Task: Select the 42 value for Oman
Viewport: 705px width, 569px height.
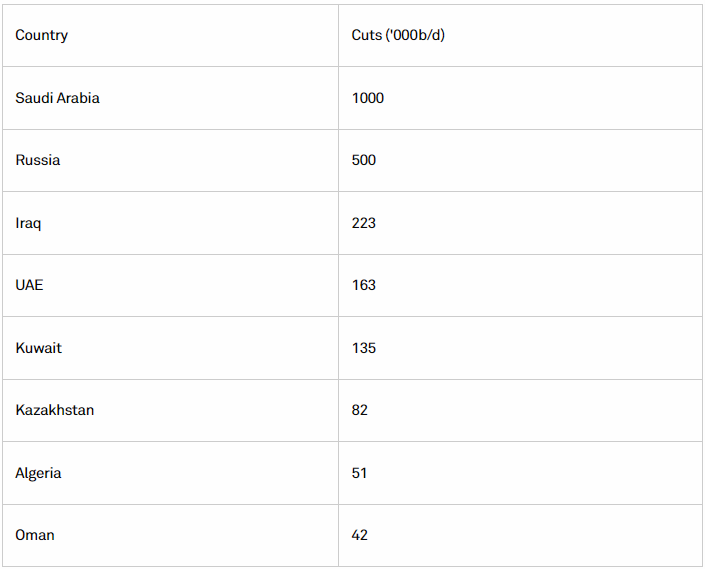Action: [520, 535]
